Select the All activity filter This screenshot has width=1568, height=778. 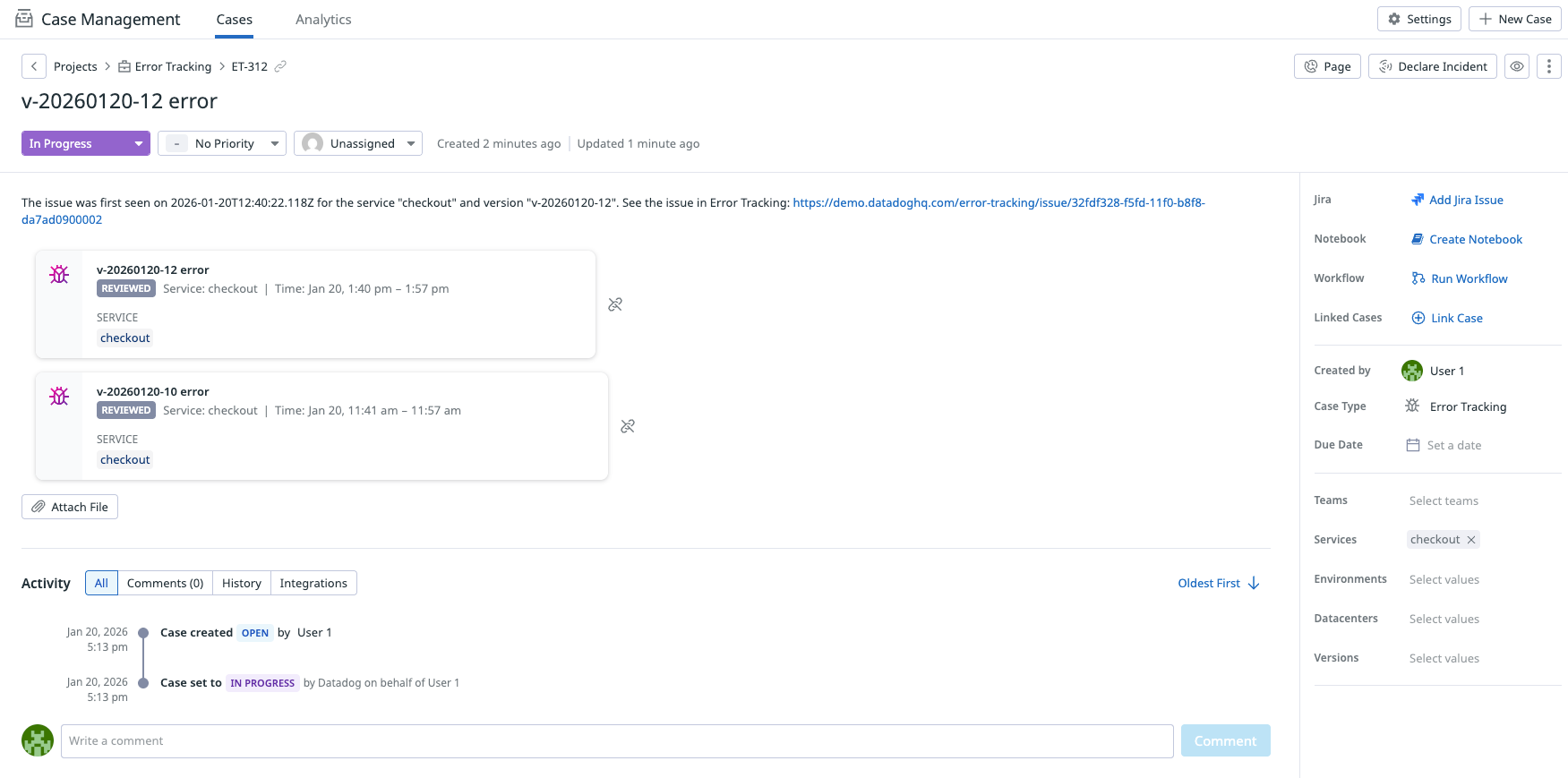click(101, 583)
